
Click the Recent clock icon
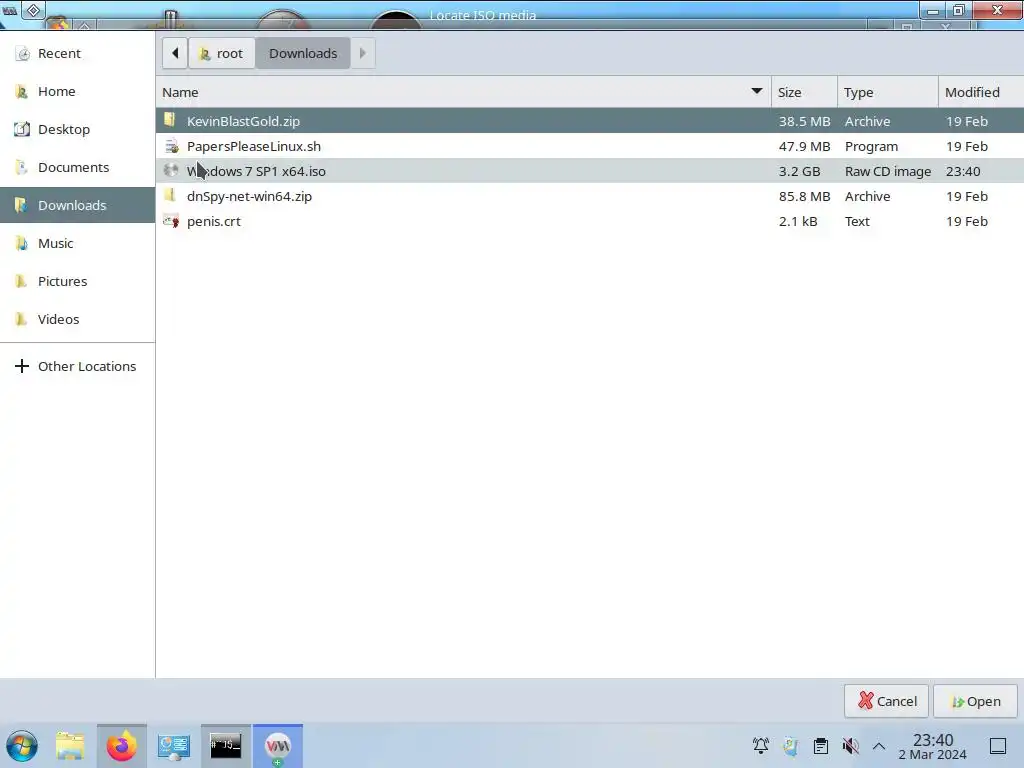point(22,54)
